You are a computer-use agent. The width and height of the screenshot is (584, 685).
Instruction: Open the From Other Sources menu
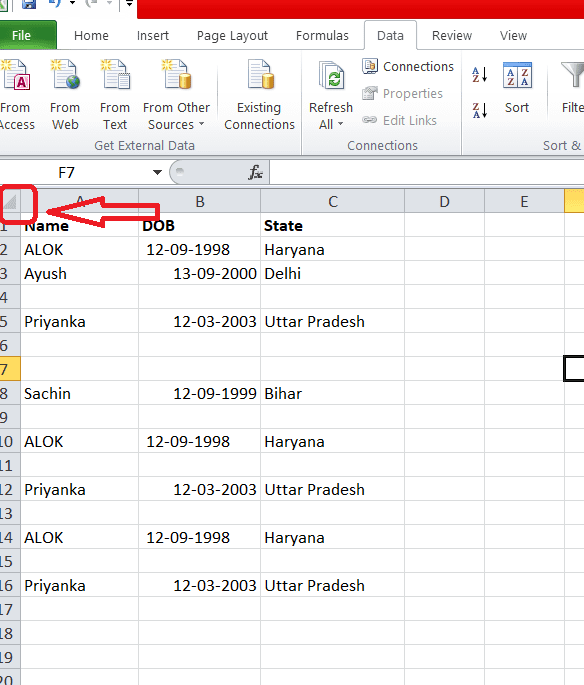pos(176,94)
